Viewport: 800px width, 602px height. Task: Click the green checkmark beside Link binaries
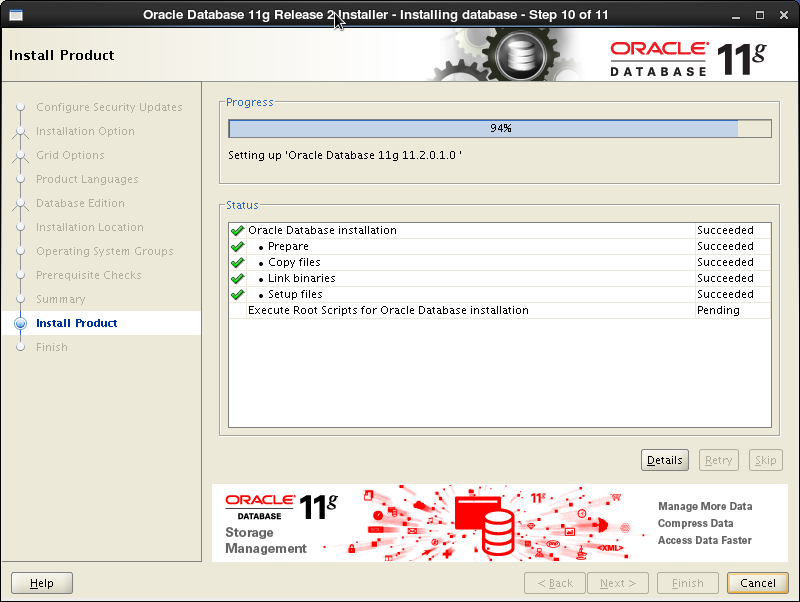point(237,279)
